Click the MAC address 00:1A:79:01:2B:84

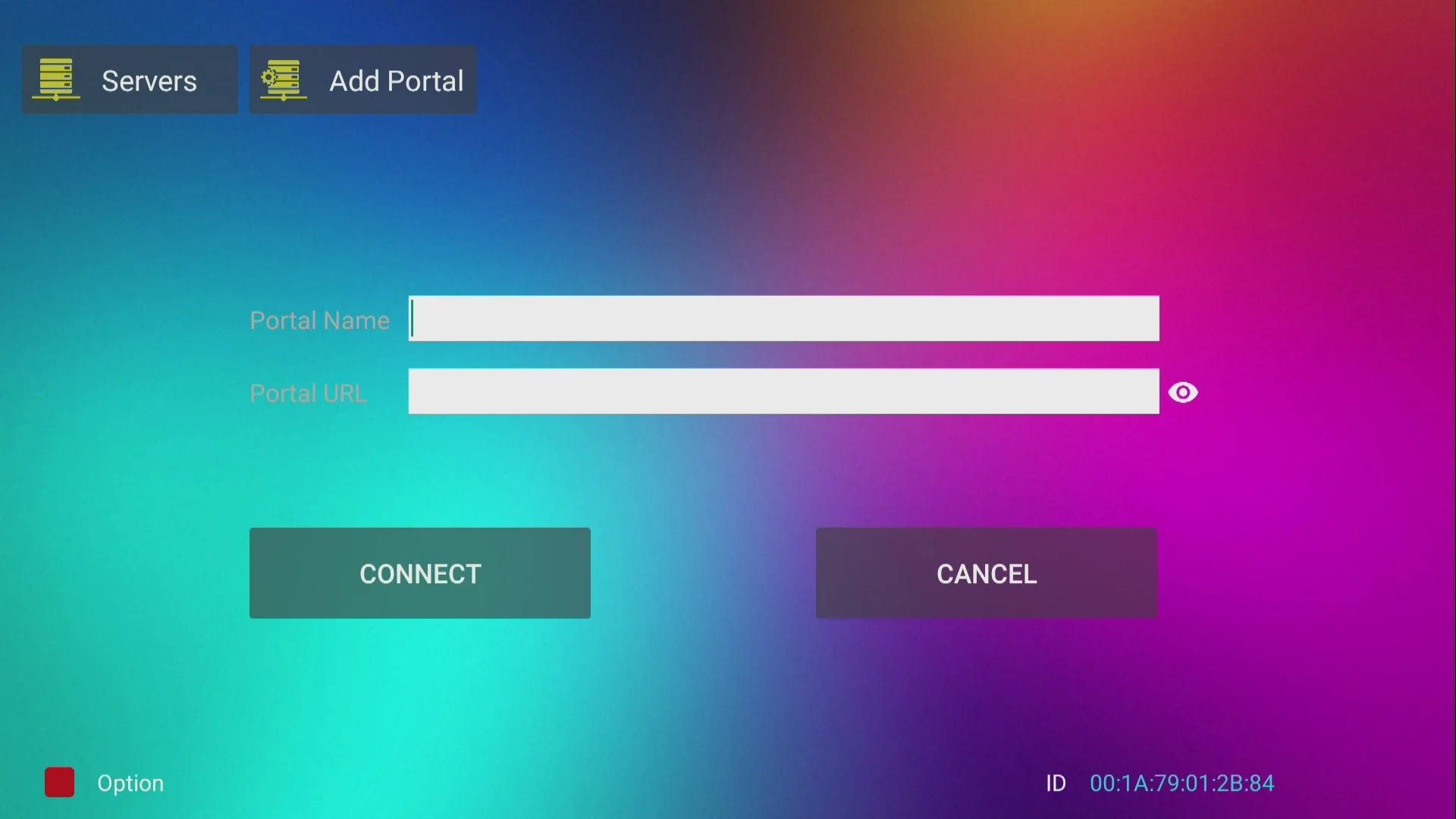coord(1181,783)
